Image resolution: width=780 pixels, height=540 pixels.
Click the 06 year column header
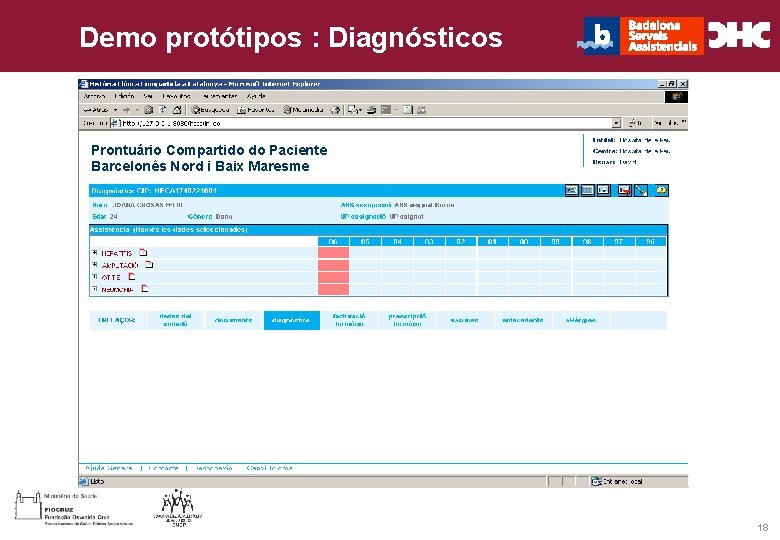coord(333,242)
